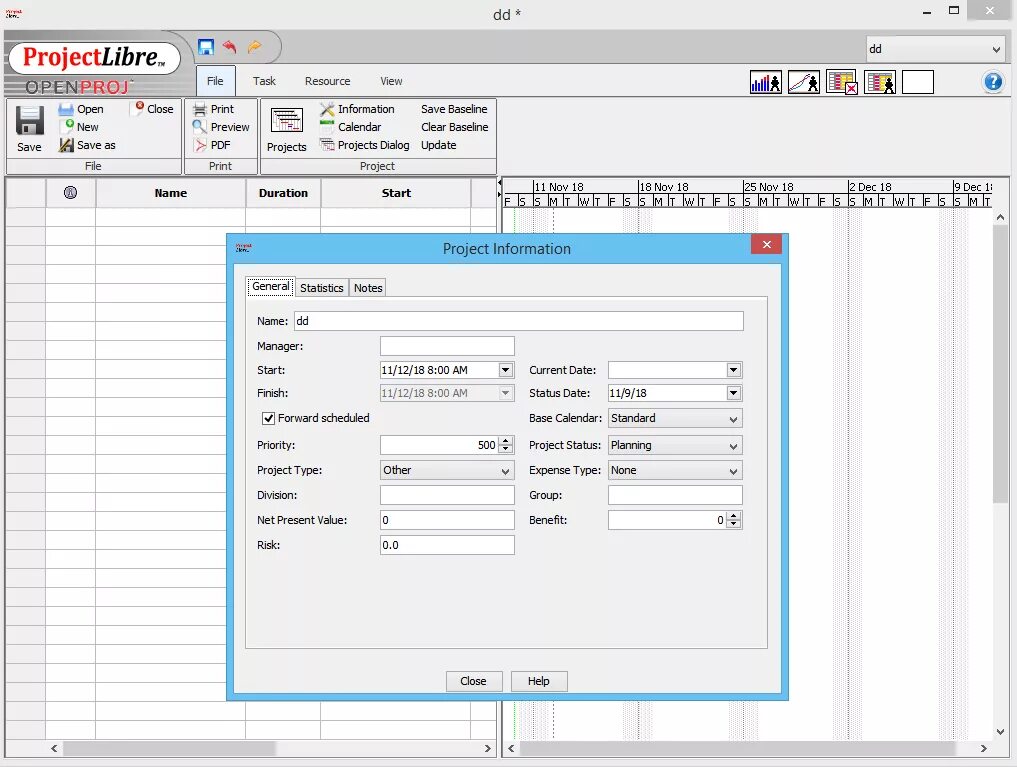The height and width of the screenshot is (767, 1017).
Task: Click the Risk input field
Action: (x=447, y=545)
